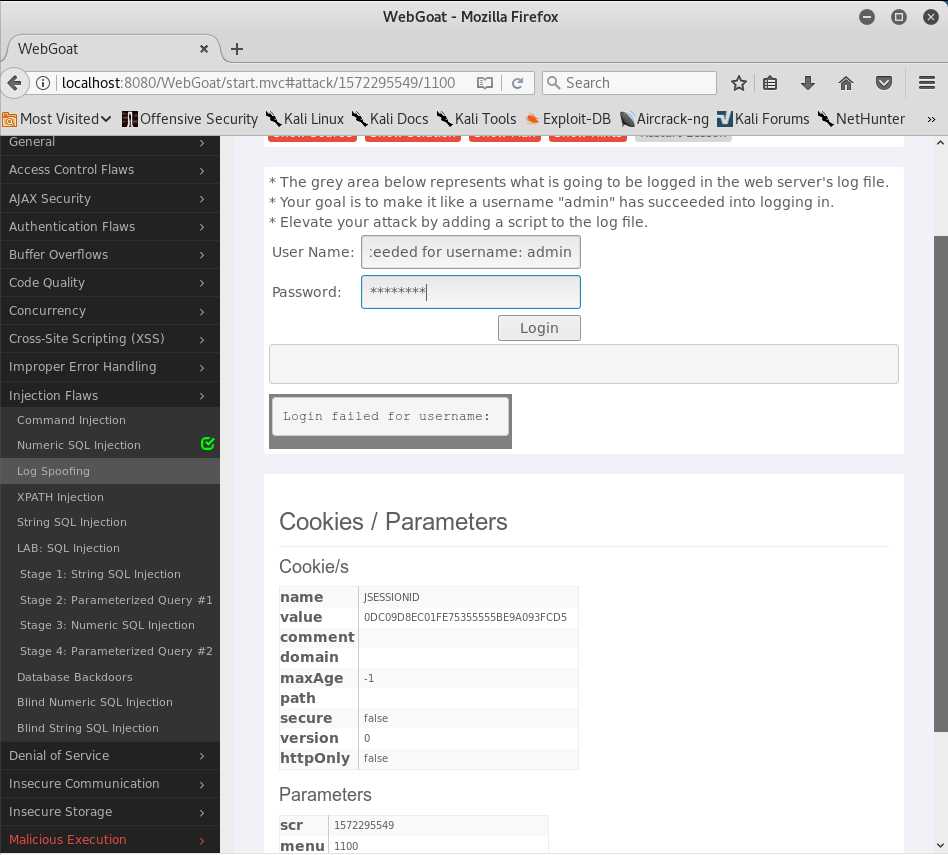Image resolution: width=948 pixels, height=855 pixels.
Task: Open site information icon in address bar
Action: [42, 83]
